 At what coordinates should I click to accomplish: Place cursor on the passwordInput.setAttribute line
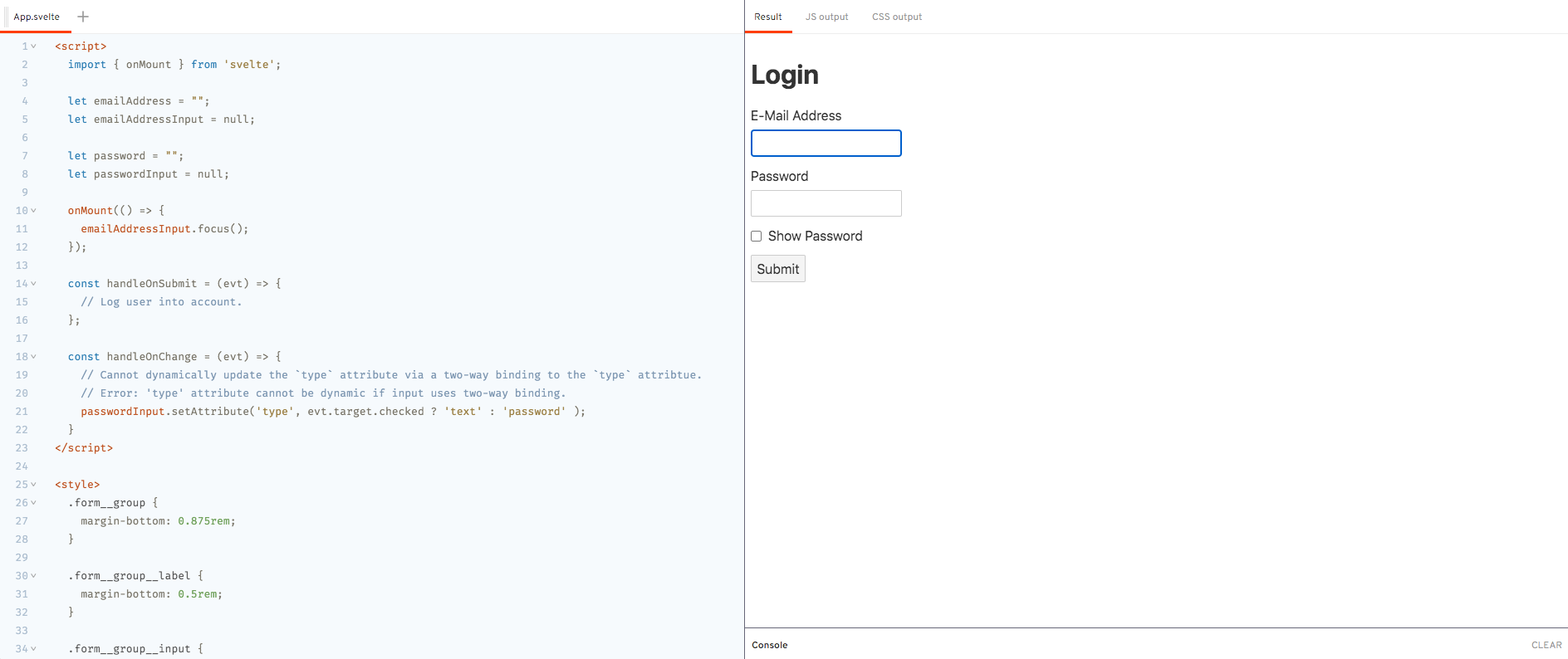point(333,412)
